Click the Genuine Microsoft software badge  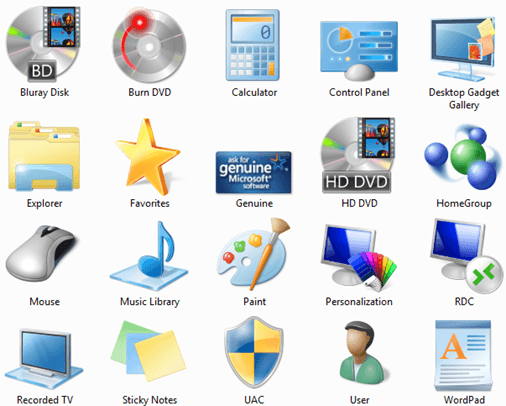(x=254, y=172)
